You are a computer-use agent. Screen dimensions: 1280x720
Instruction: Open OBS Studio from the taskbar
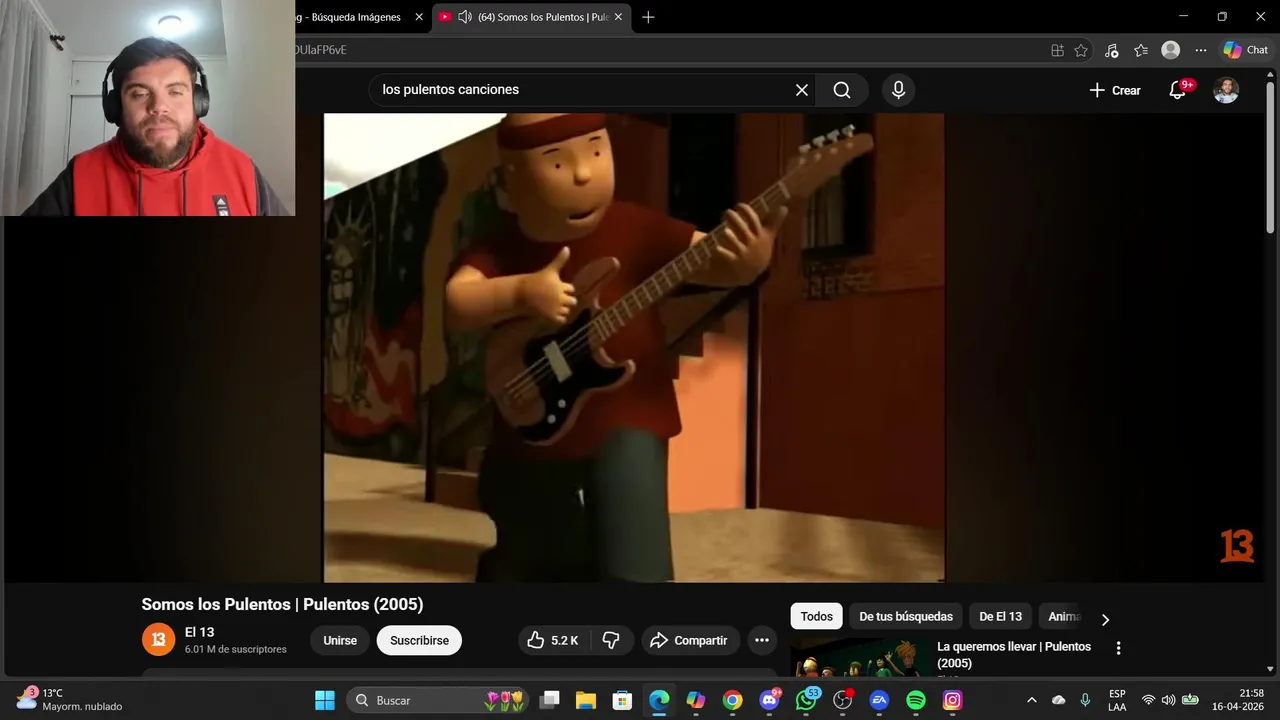click(843, 700)
